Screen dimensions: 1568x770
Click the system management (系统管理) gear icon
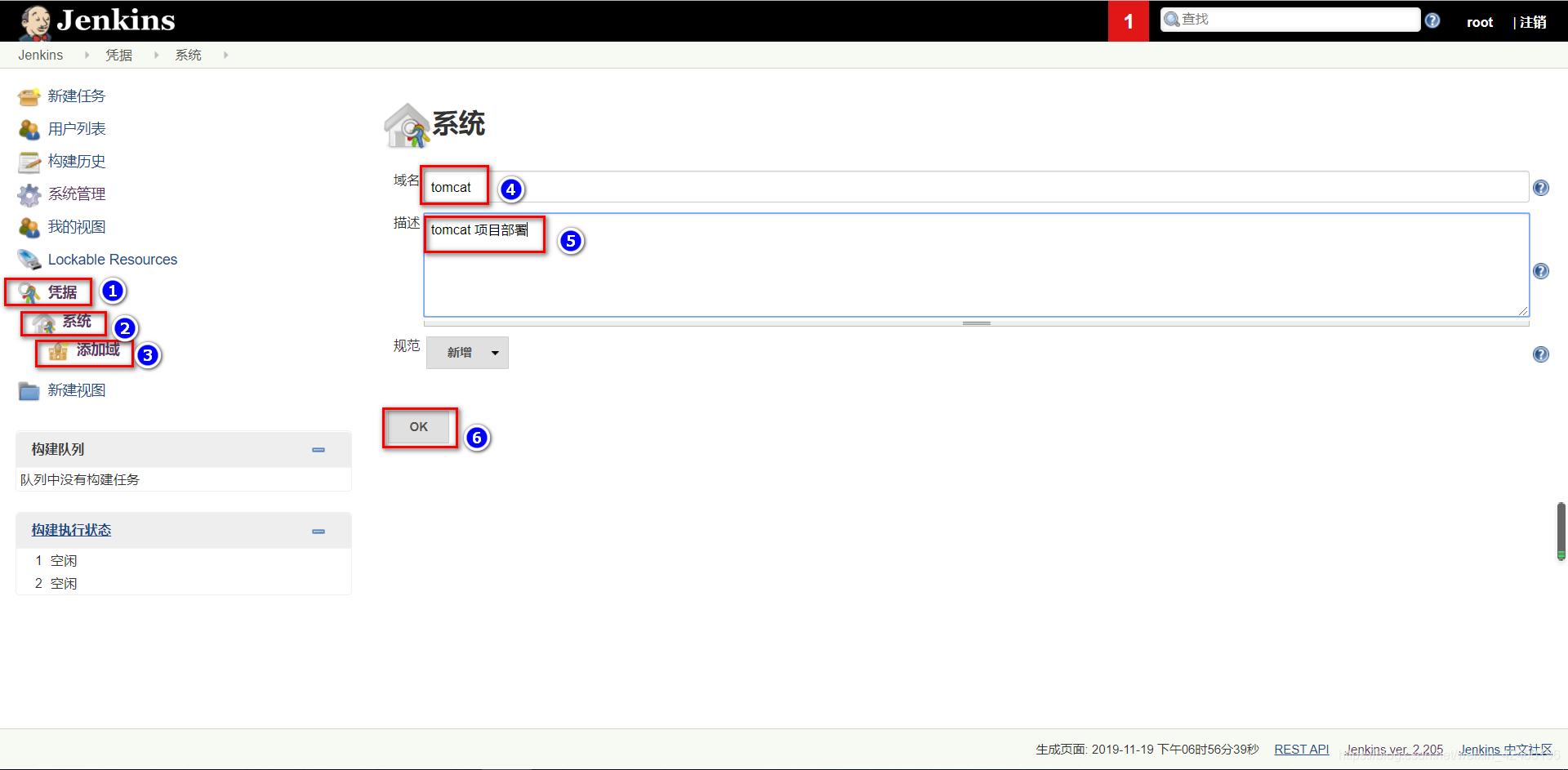29,195
